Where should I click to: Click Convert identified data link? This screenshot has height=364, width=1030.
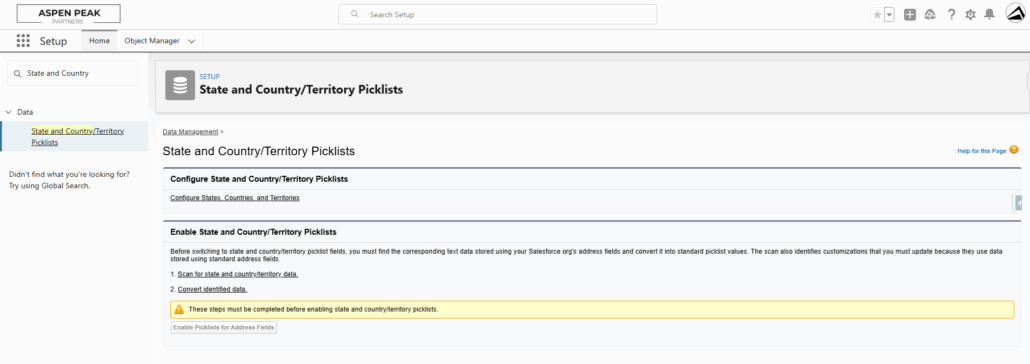click(x=212, y=289)
